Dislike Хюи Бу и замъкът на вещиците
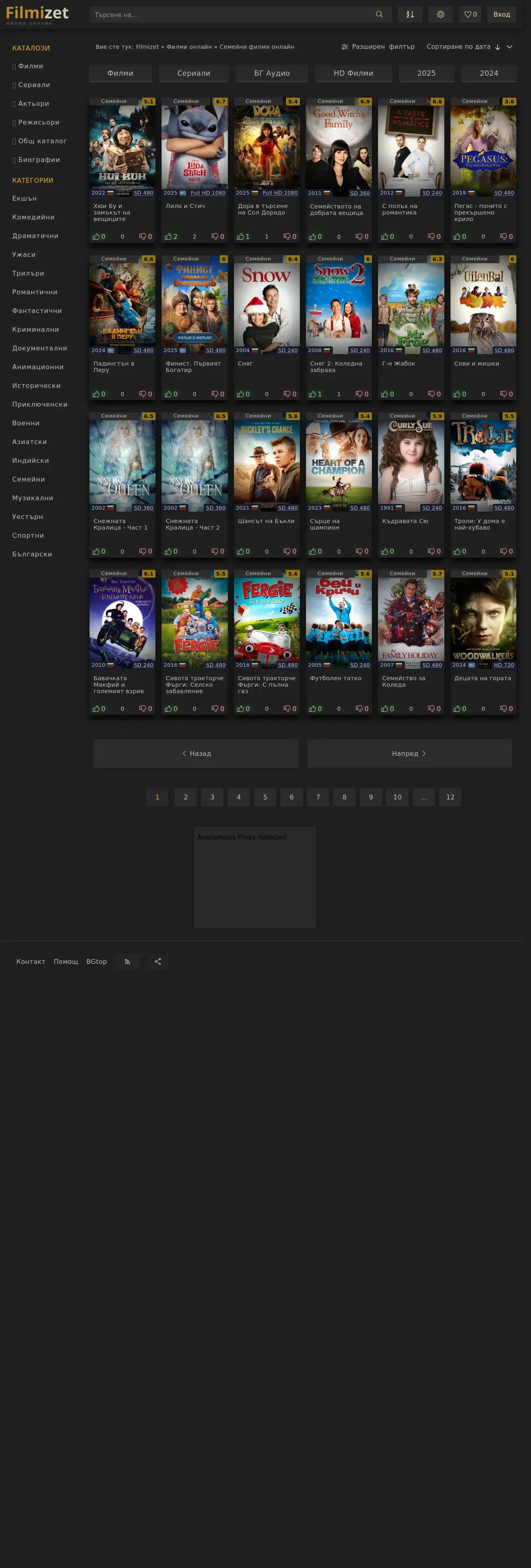Image resolution: width=531 pixels, height=1568 pixels. (145, 237)
